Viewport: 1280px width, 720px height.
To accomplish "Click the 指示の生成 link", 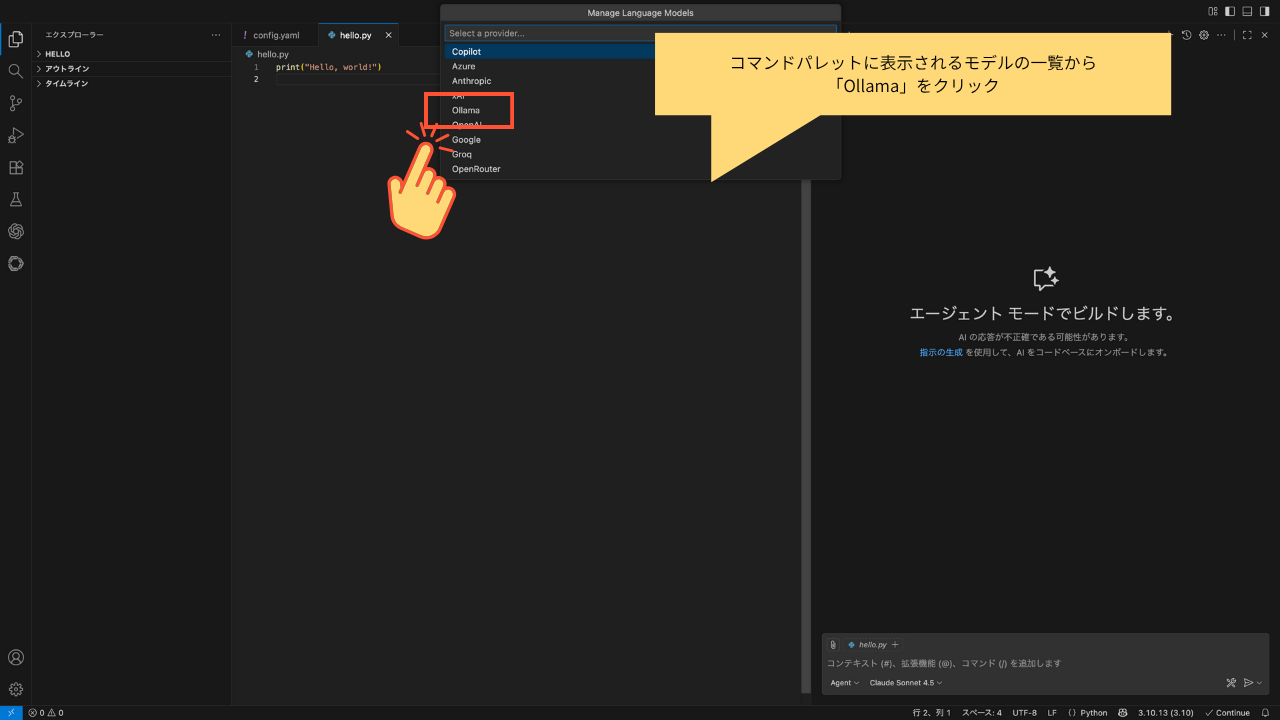I will [x=940, y=352].
